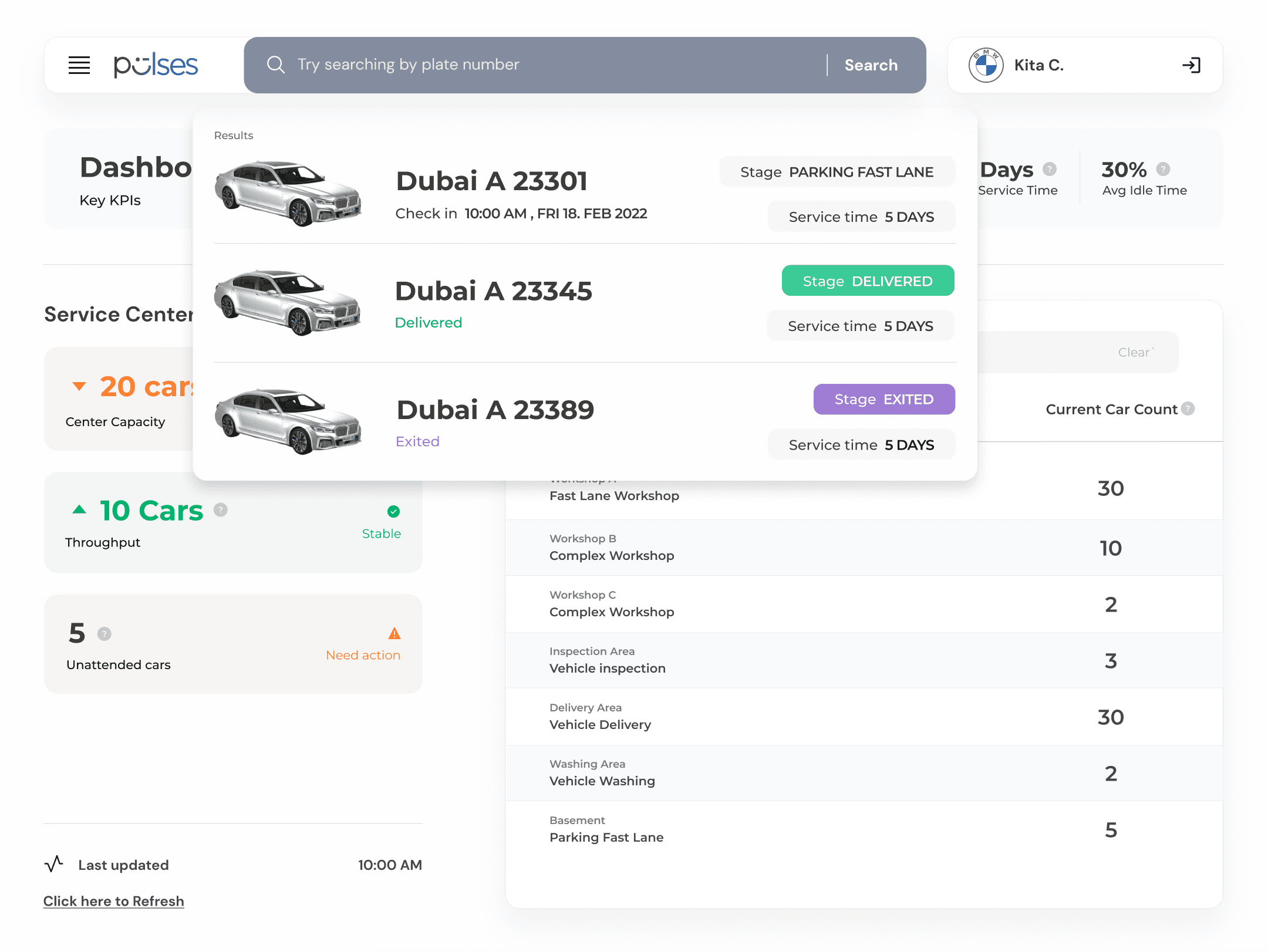Select the Parking Fast Lane row
This screenshot has width=1268, height=952.
864,829
